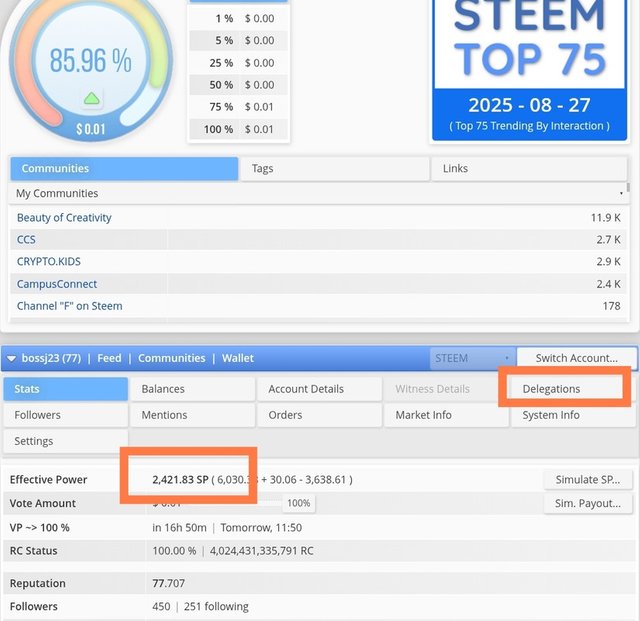The height and width of the screenshot is (621, 640).
Task: Open the My Communities dropdown
Action: 319,193
